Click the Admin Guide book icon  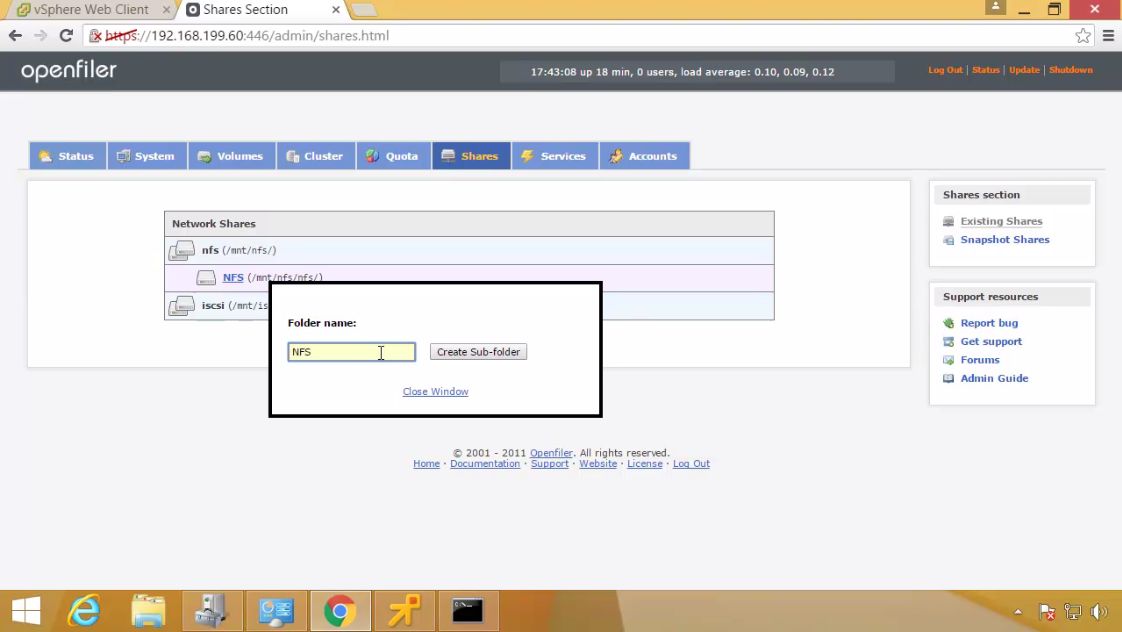[948, 379]
